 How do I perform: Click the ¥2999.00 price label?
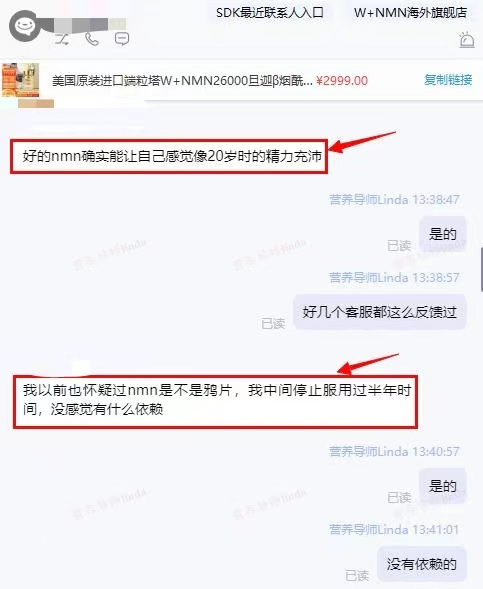(x=342, y=81)
